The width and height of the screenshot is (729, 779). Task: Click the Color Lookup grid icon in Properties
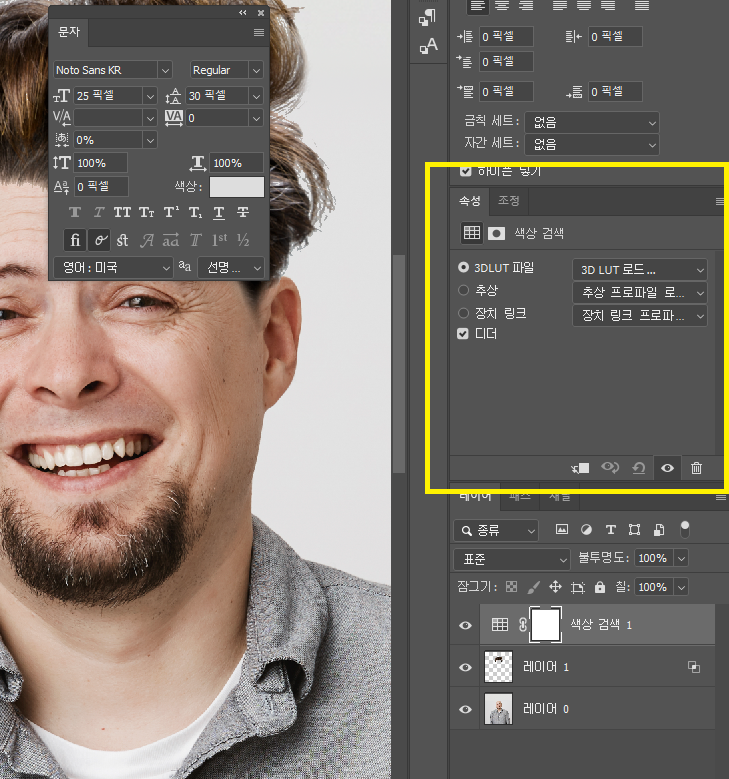click(472, 233)
